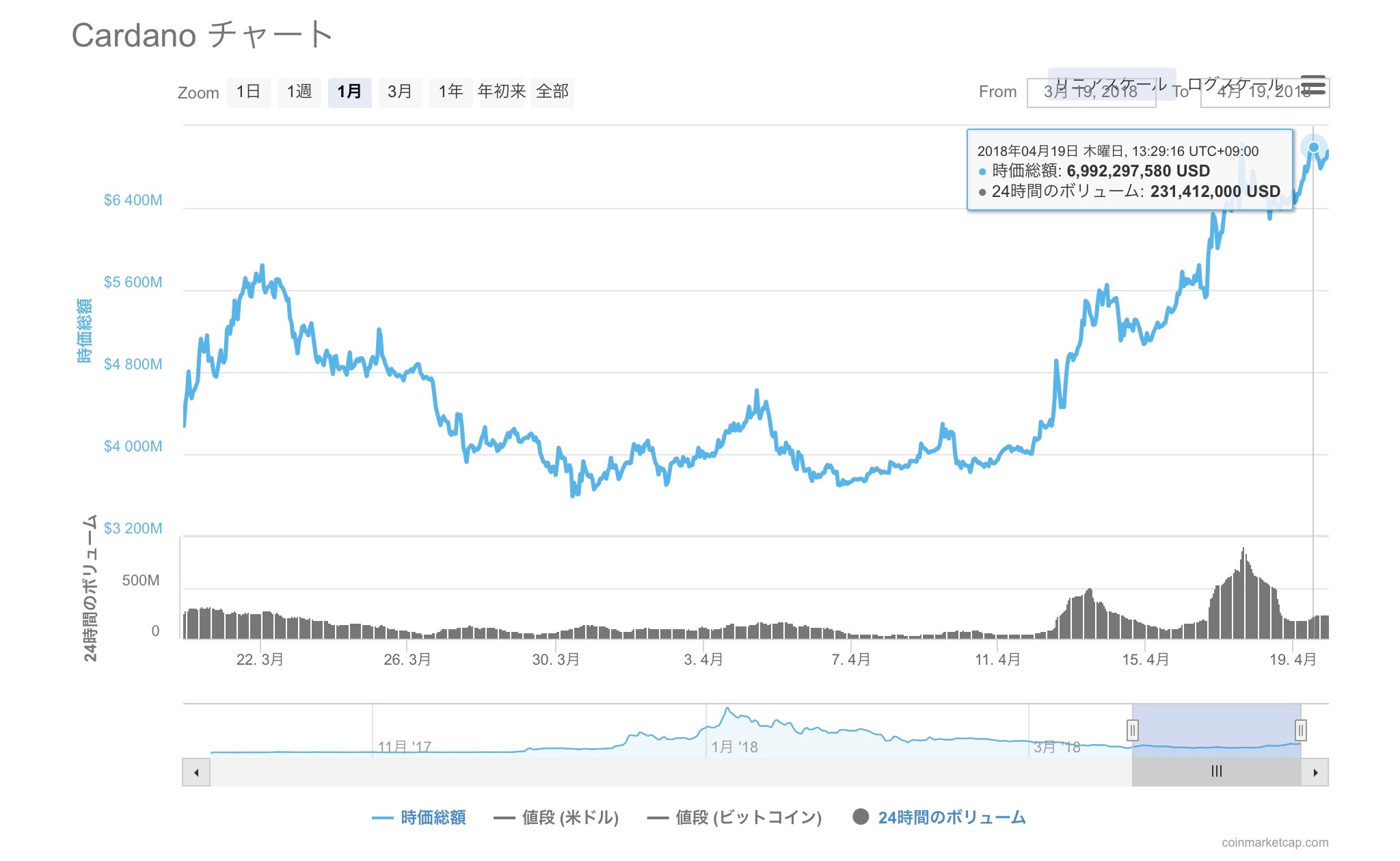The image size is (1400, 861).
Task: Toggle 時価総額 series in legend
Action: coord(419,817)
